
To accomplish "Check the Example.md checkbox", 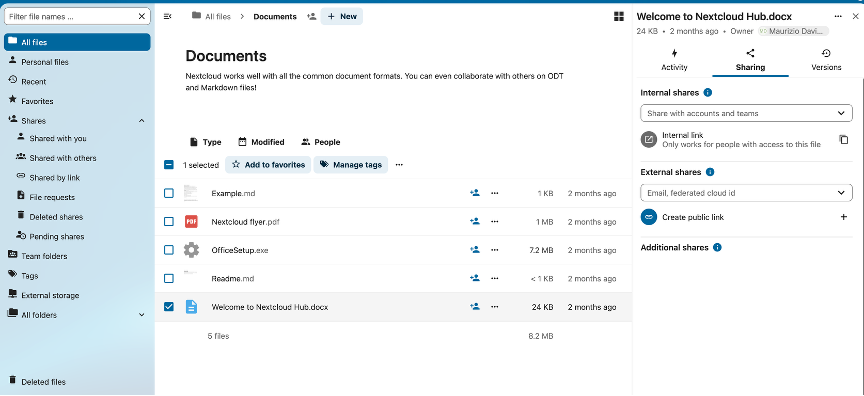I will 169,193.
